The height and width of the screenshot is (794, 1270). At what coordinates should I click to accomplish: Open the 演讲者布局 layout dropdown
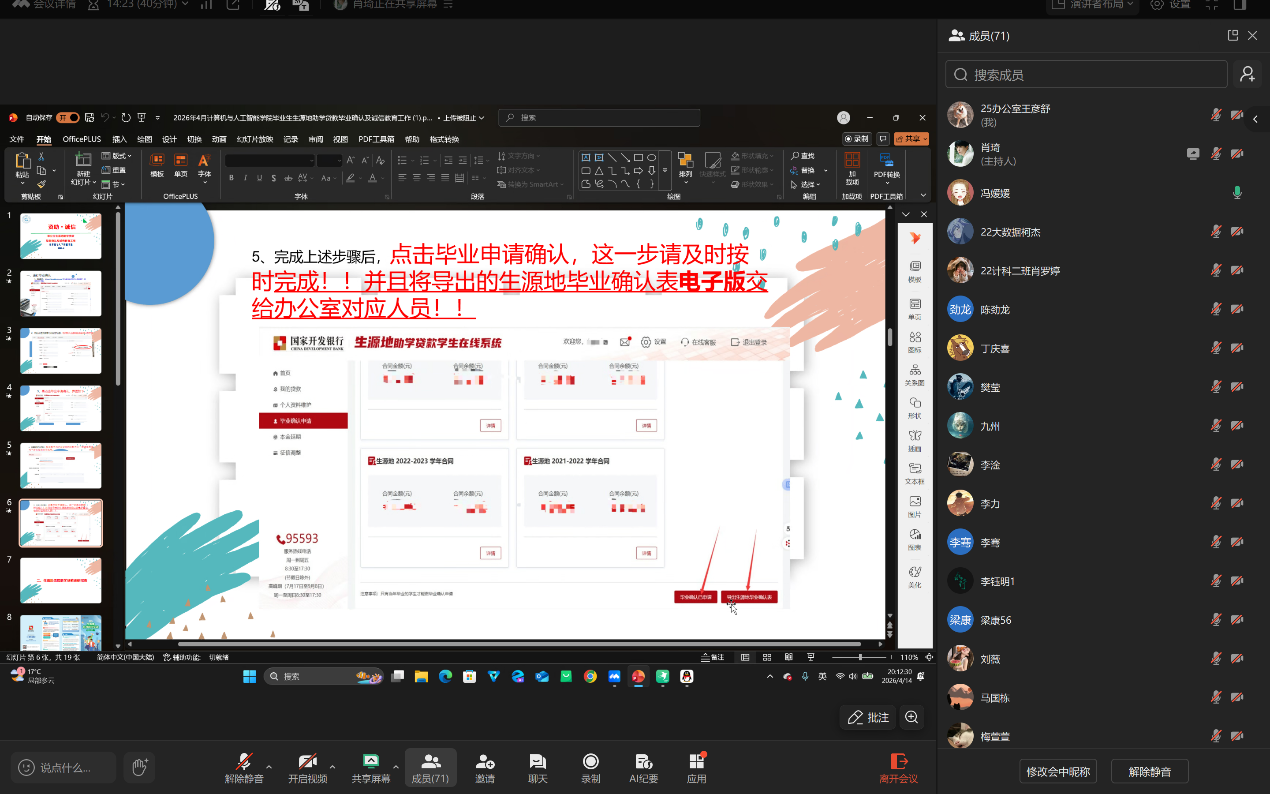click(1091, 5)
